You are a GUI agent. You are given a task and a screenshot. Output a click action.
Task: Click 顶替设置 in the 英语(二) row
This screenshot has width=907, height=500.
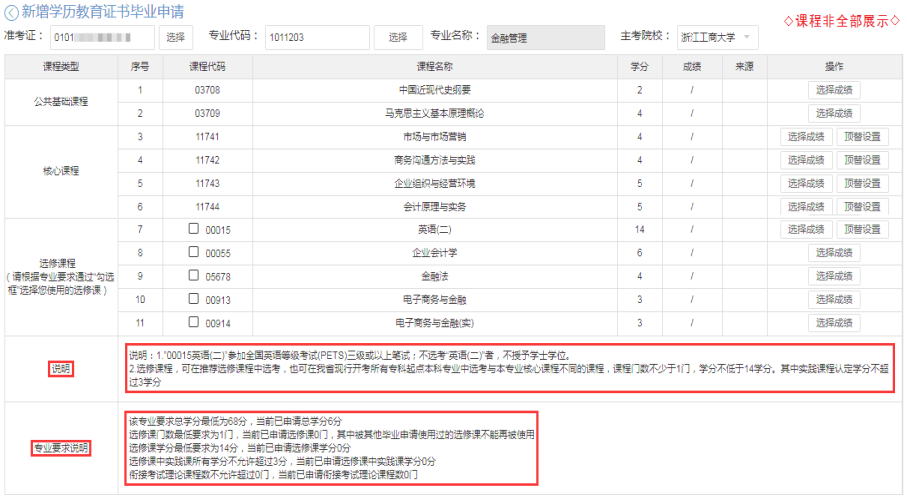(862, 229)
